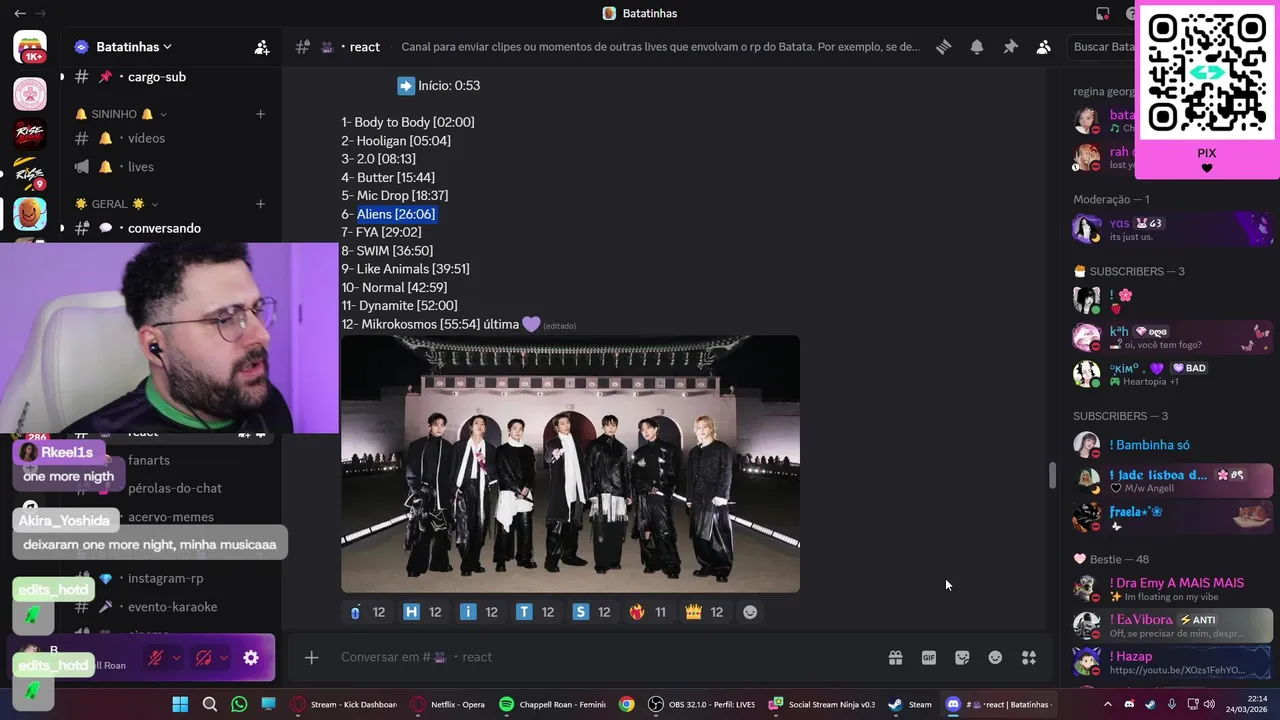The height and width of the screenshot is (720, 1280).
Task: Collapse the GERAL category
Action: [117, 204]
